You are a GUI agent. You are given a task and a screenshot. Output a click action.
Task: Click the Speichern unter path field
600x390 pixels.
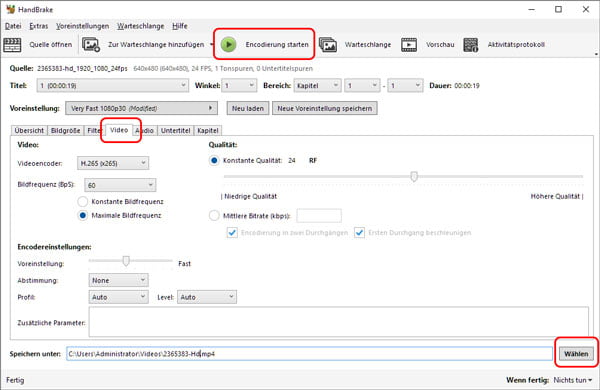tap(309, 354)
